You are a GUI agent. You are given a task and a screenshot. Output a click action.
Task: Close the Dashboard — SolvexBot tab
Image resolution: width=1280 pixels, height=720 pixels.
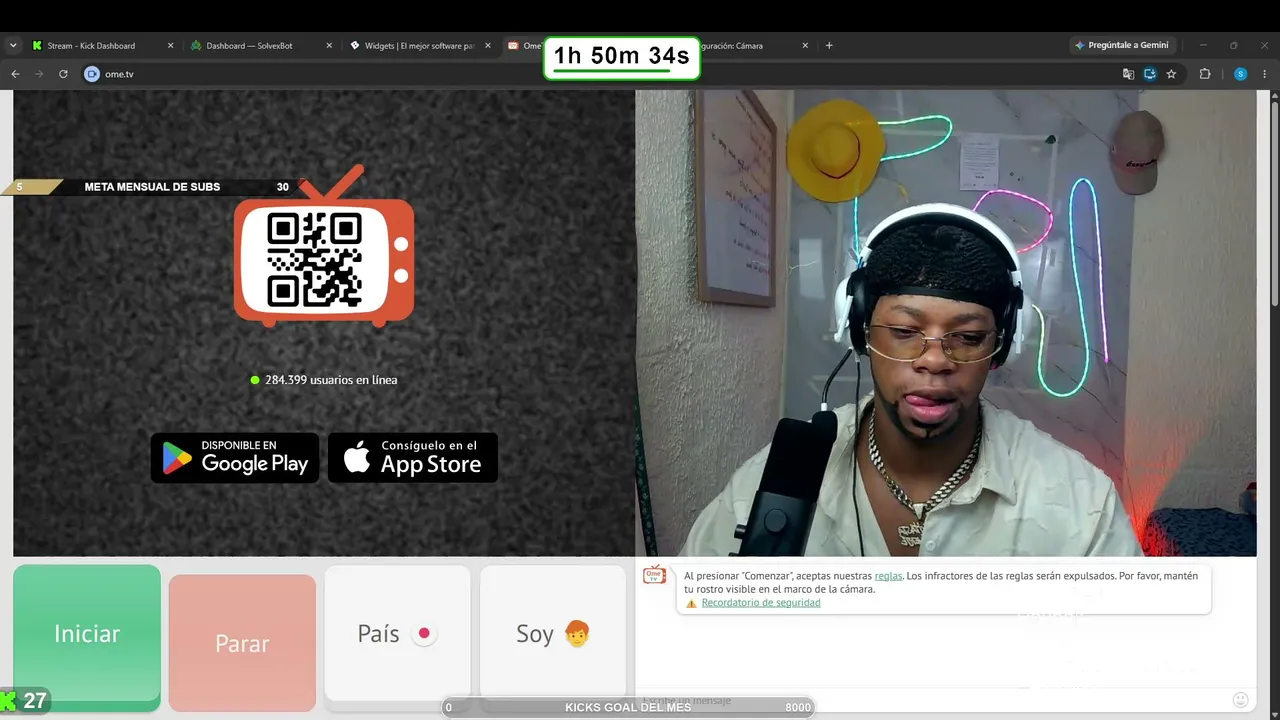[x=329, y=45]
